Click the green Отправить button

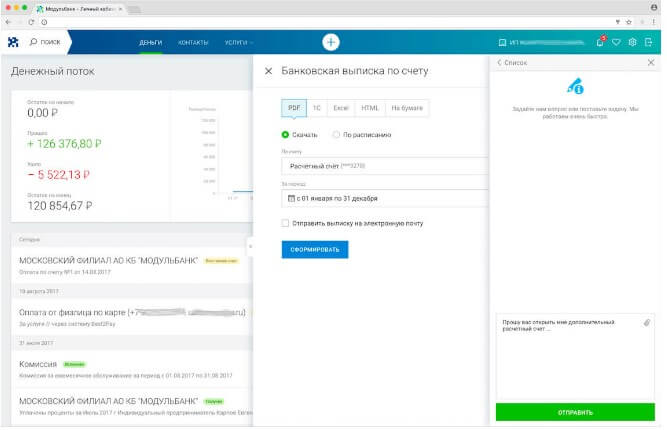click(575, 412)
